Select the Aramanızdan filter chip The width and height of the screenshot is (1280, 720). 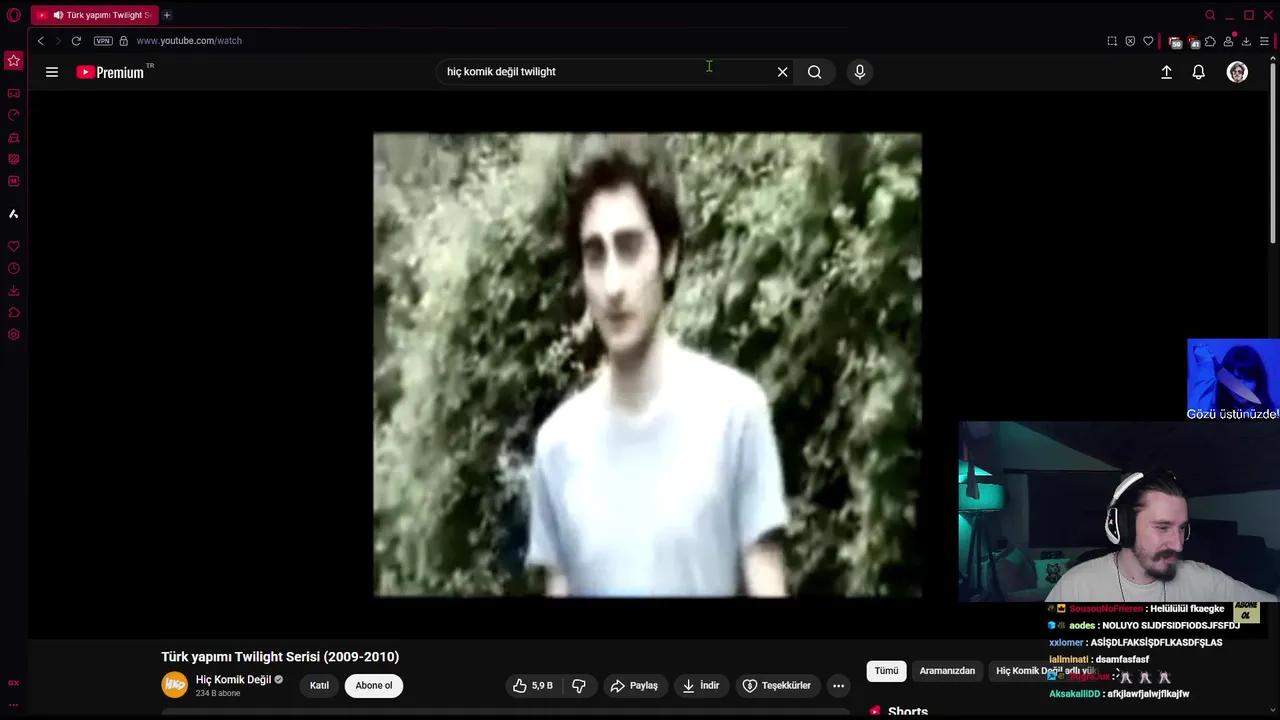[x=947, y=671]
